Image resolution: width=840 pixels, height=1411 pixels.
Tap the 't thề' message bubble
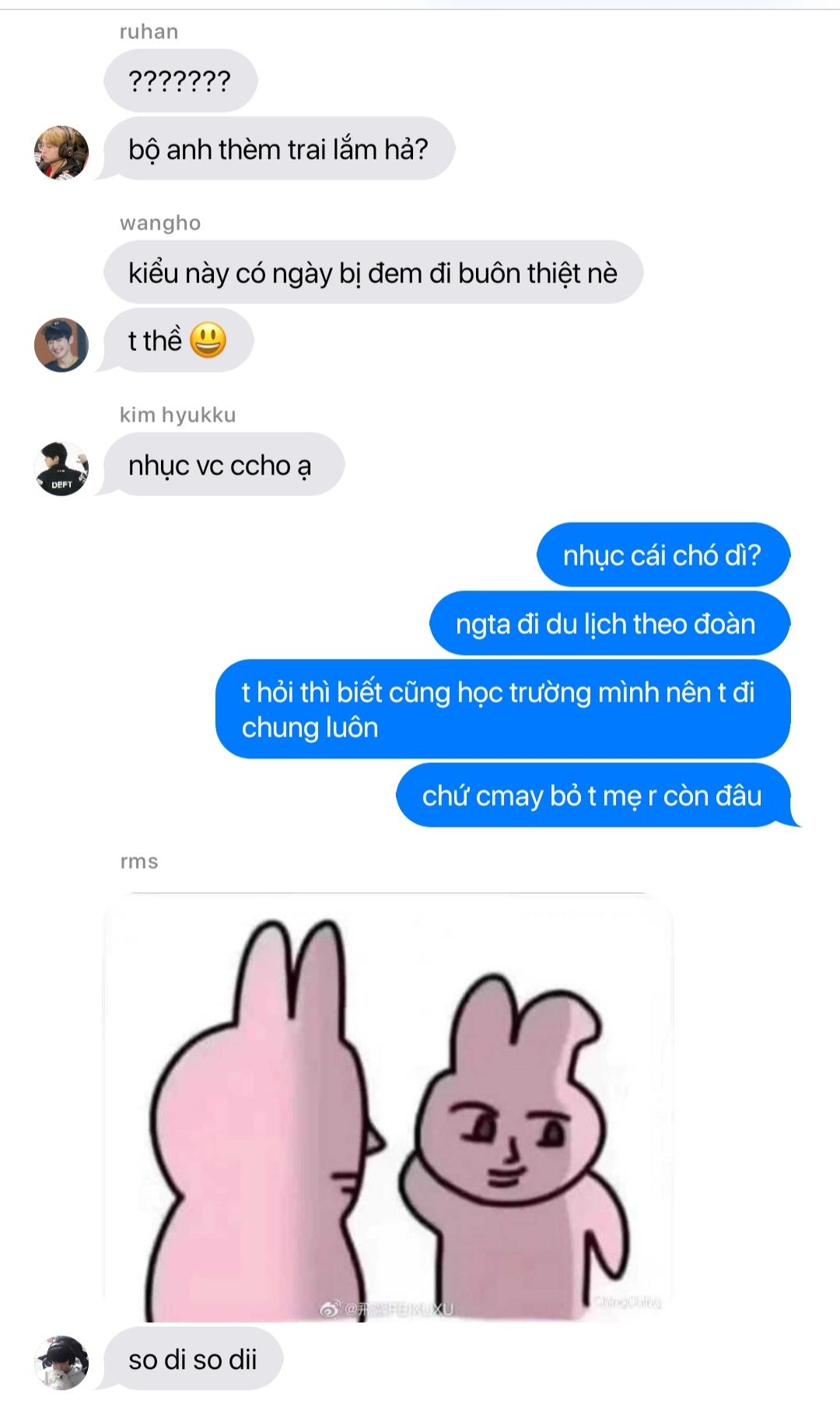click(178, 340)
